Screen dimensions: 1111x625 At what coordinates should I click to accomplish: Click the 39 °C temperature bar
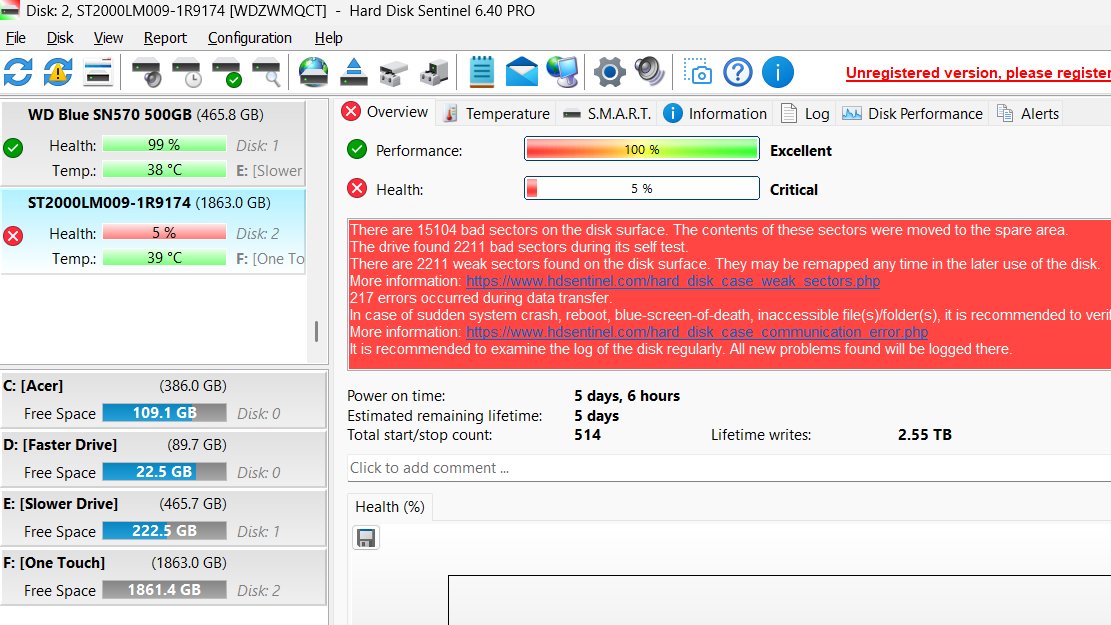(x=164, y=258)
